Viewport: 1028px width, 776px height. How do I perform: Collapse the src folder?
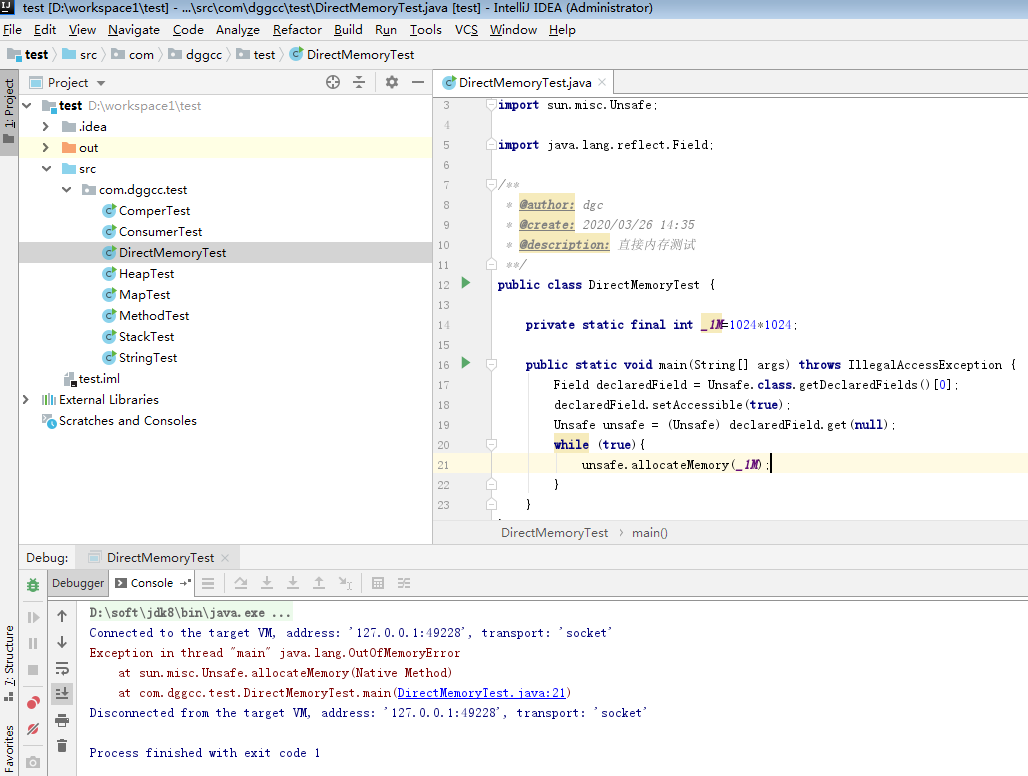click(47, 168)
